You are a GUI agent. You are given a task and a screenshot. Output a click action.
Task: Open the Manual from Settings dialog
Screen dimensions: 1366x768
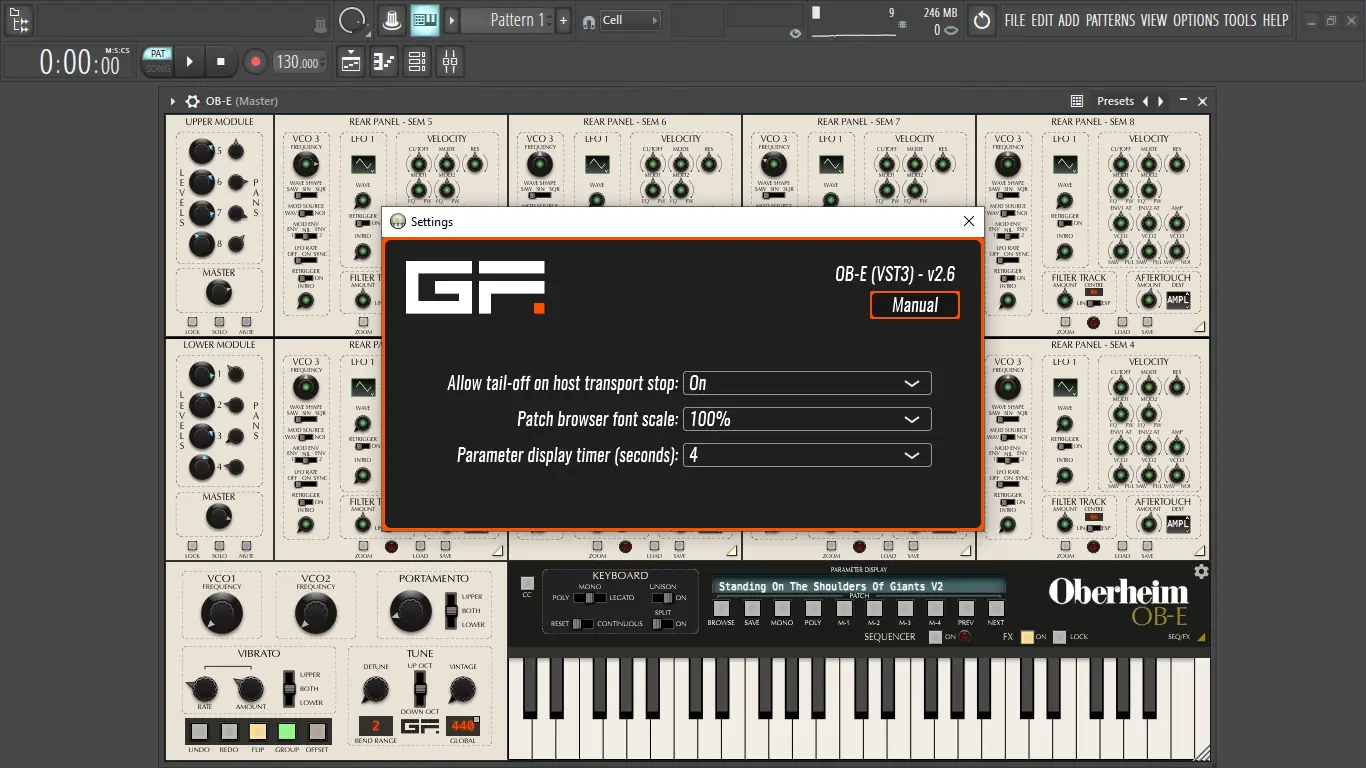[x=915, y=305]
